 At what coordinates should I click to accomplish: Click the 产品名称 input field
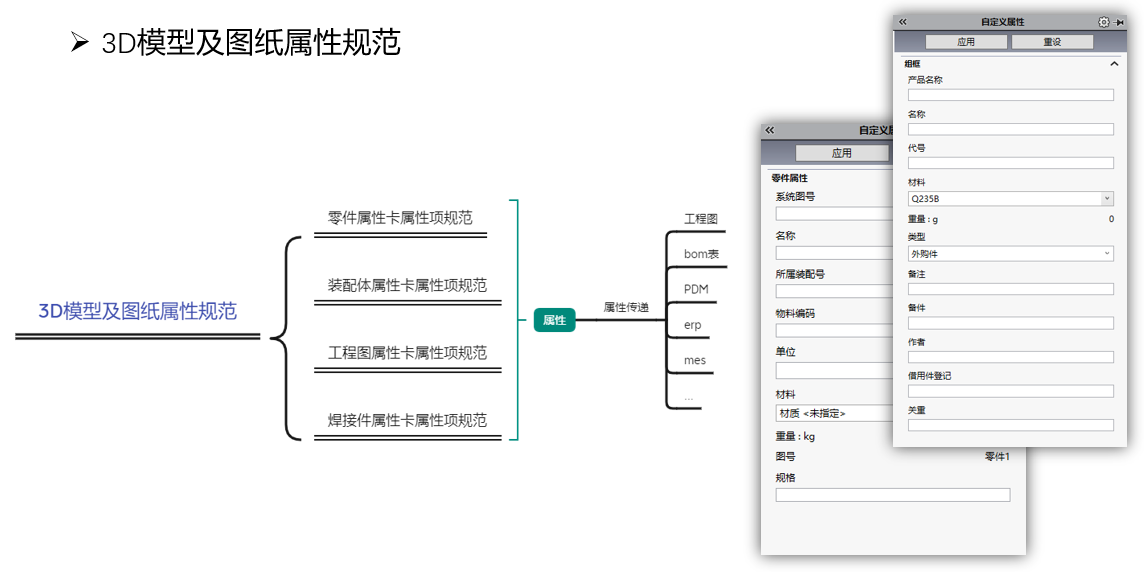[x=1010, y=95]
